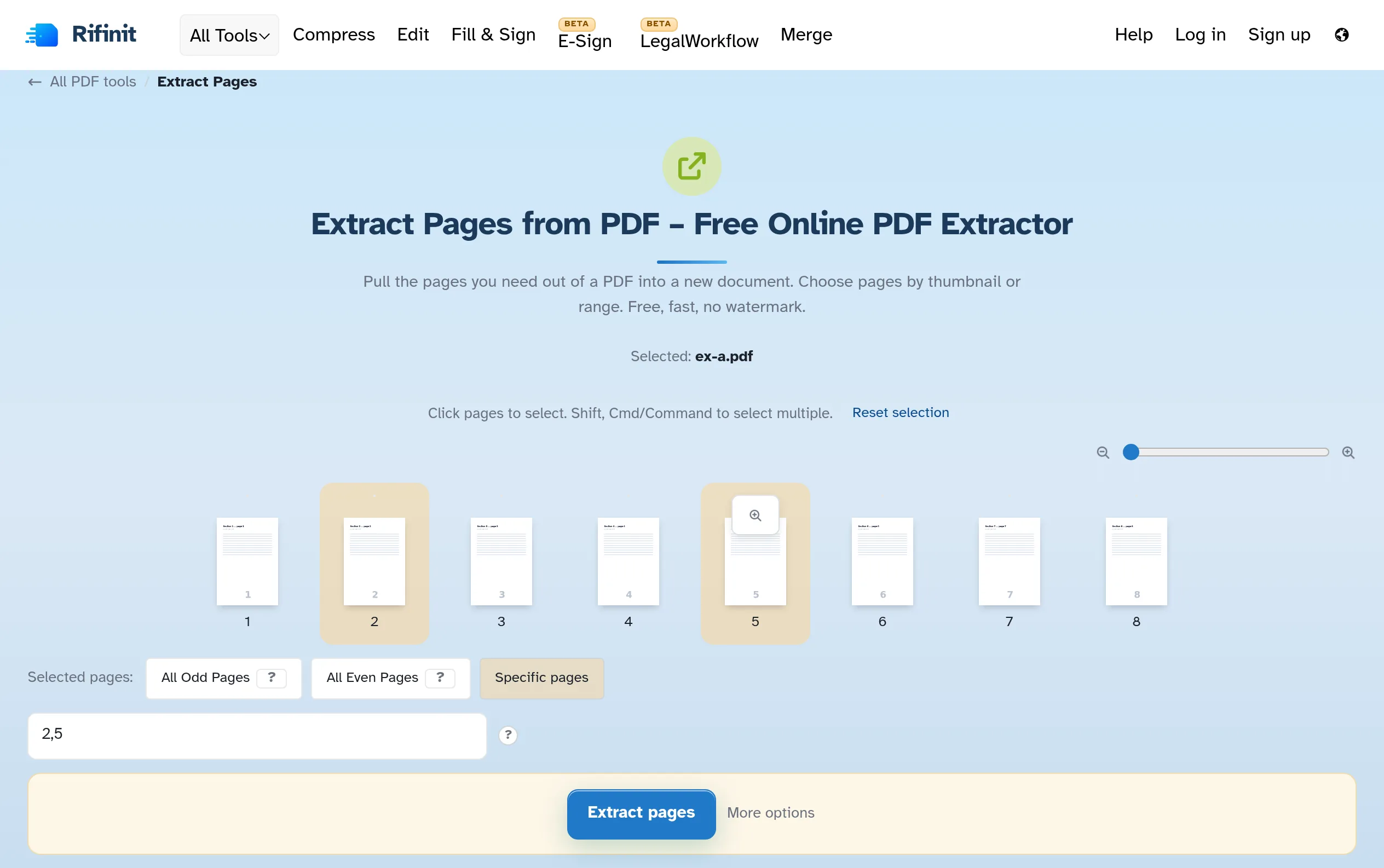This screenshot has height=868, width=1384.
Task: Open the Help page
Action: 1134,34
